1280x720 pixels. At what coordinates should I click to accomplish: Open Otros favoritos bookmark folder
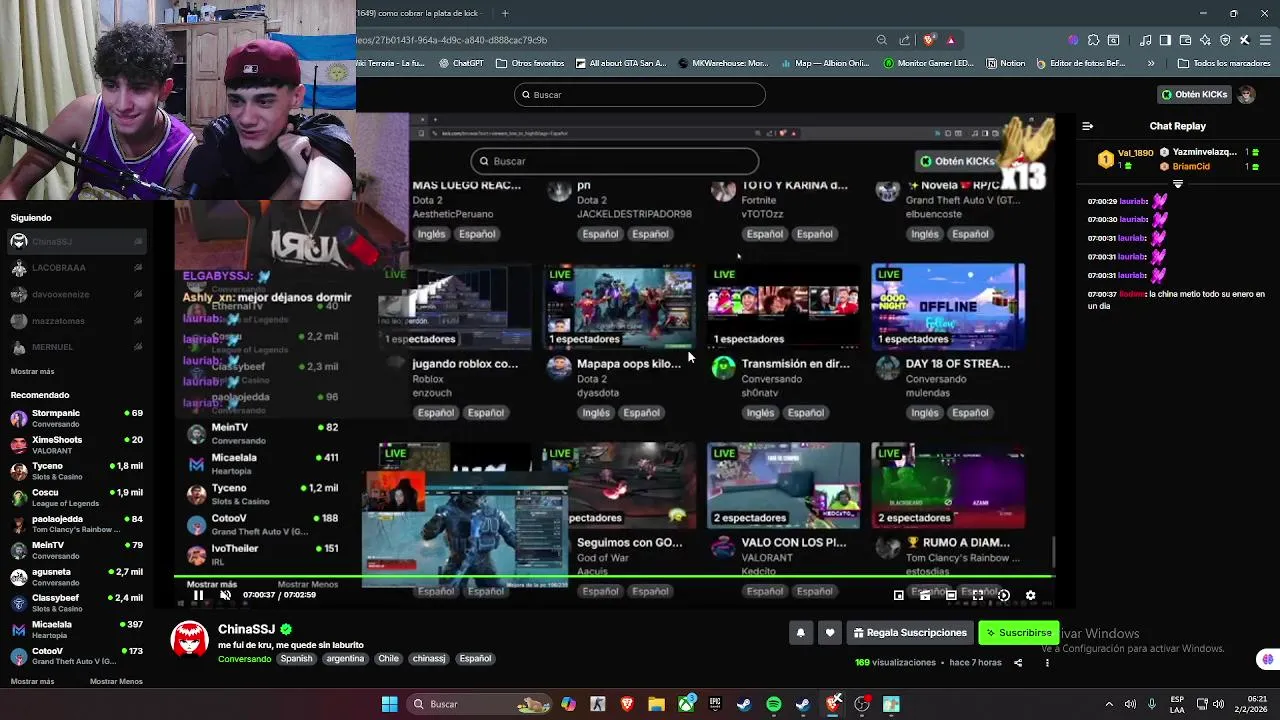[530, 63]
